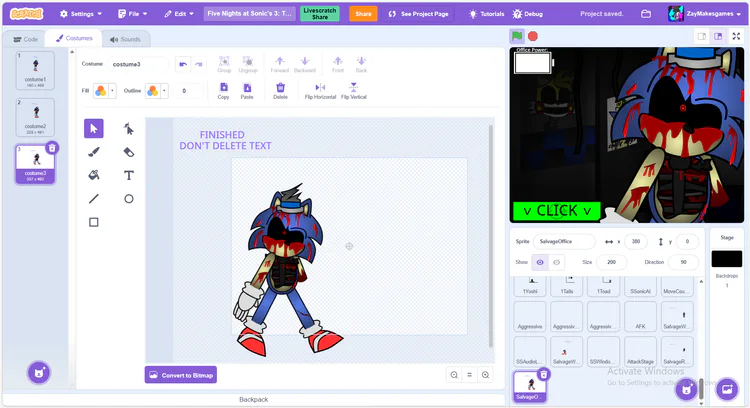The image size is (750, 408).
Task: Switch to the Code tab
Action: [x=26, y=39]
